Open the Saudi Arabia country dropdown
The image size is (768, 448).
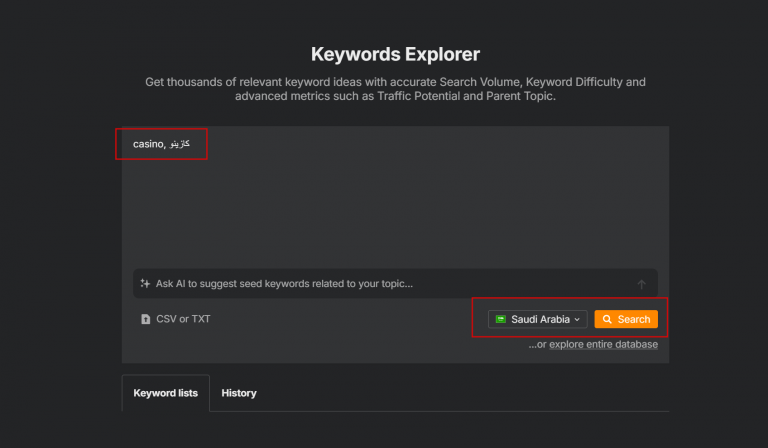tap(538, 319)
